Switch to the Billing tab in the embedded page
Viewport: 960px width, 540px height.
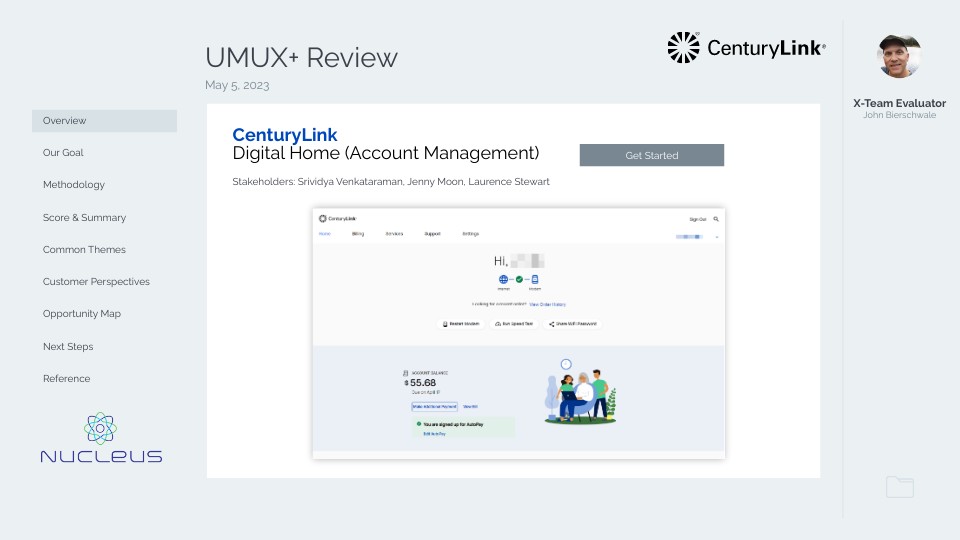click(x=358, y=234)
